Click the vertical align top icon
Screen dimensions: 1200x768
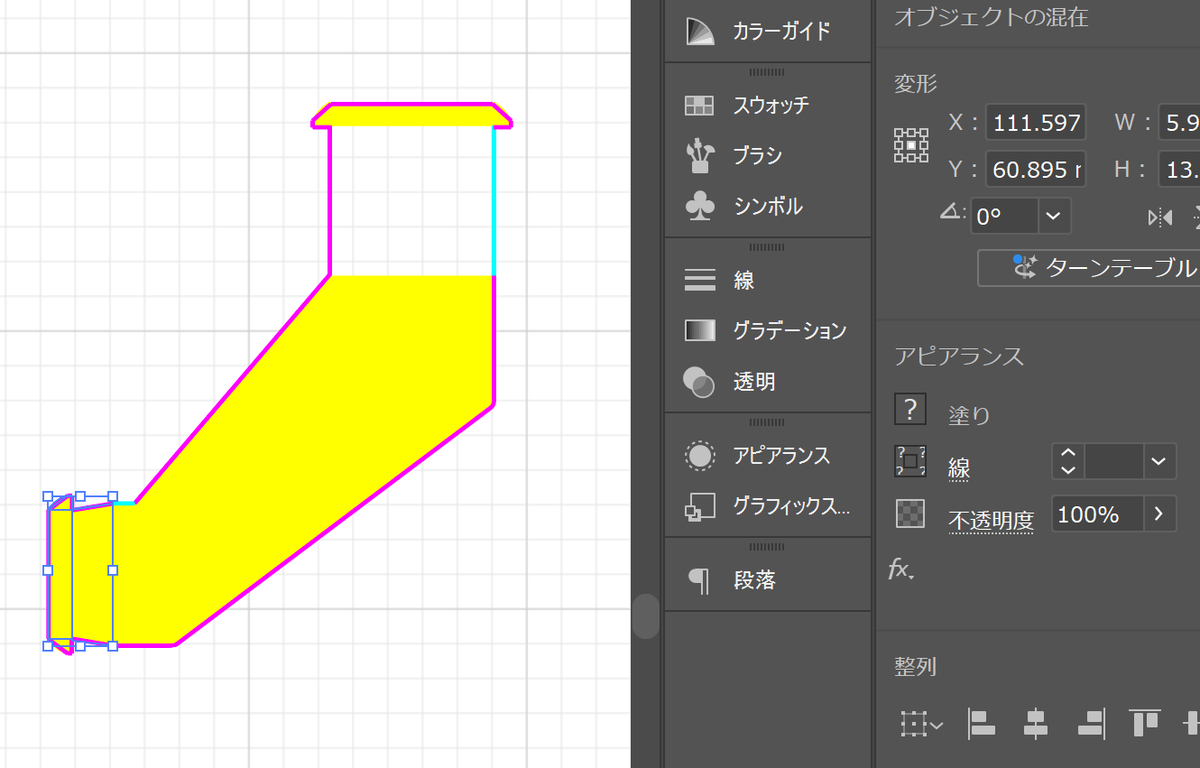(x=1144, y=722)
